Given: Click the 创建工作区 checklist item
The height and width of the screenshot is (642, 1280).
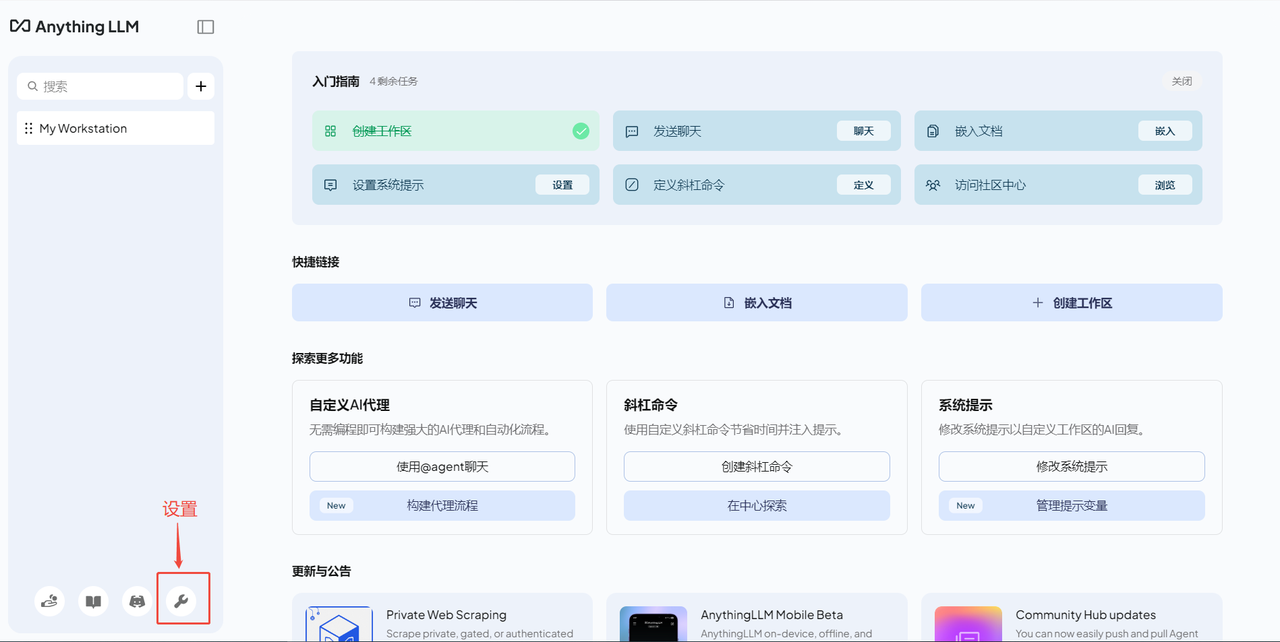Looking at the screenshot, I should tap(456, 131).
